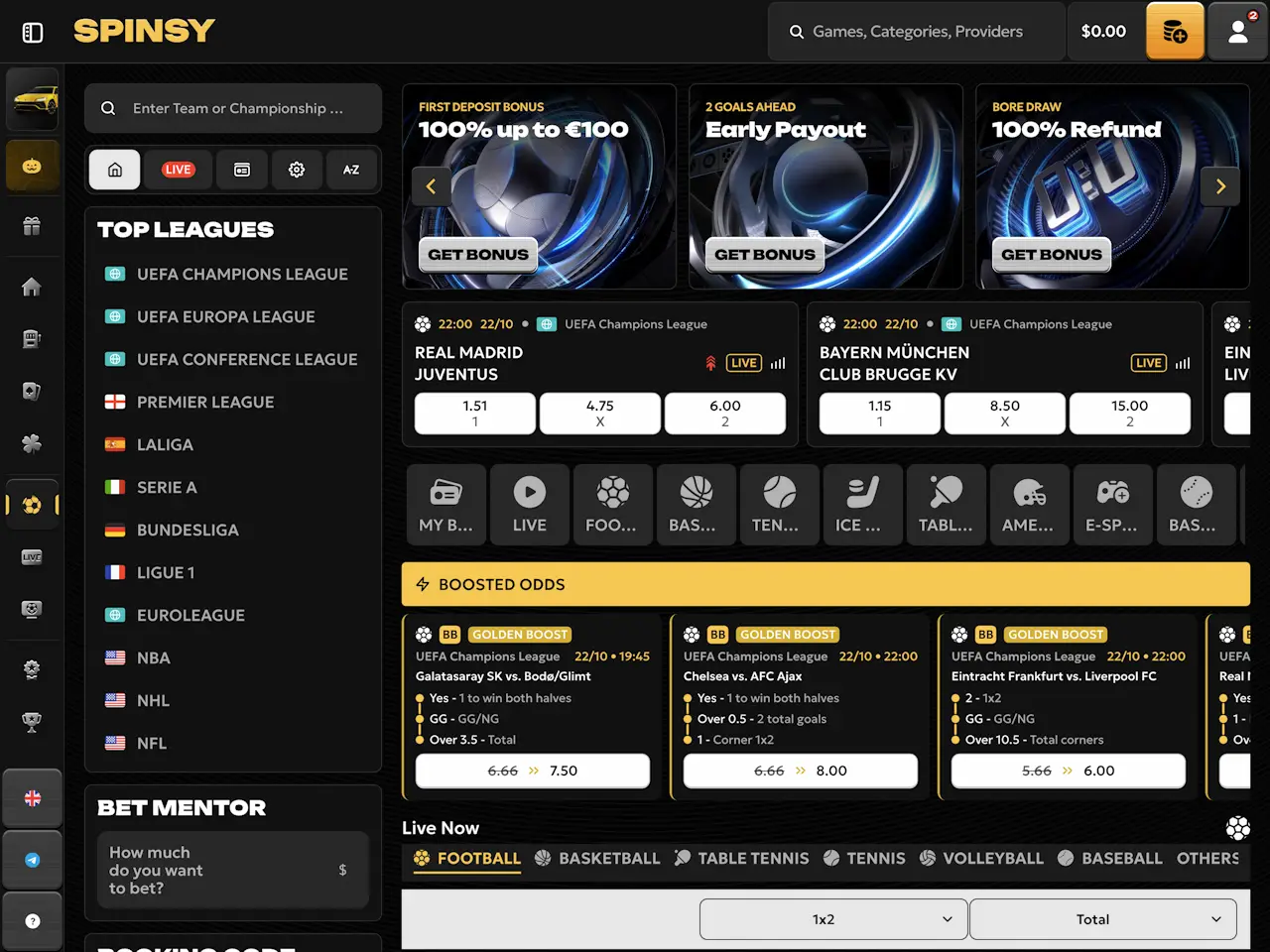This screenshot has height=952, width=1270.
Task: Advance promo carousel with right arrow
Action: tap(1220, 186)
